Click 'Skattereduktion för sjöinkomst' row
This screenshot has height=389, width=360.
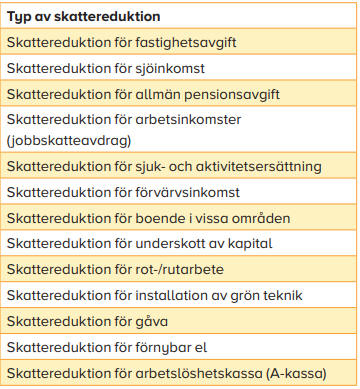tap(179, 68)
